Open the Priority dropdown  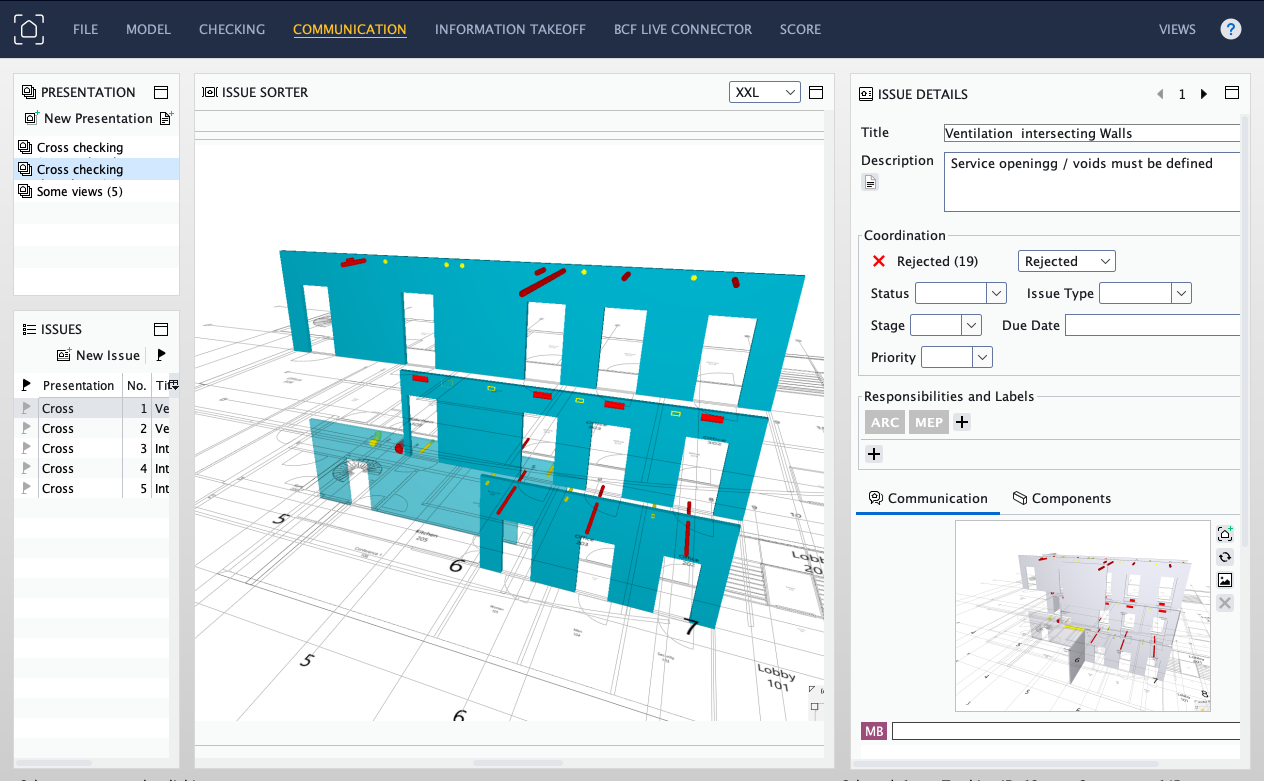[x=957, y=357]
